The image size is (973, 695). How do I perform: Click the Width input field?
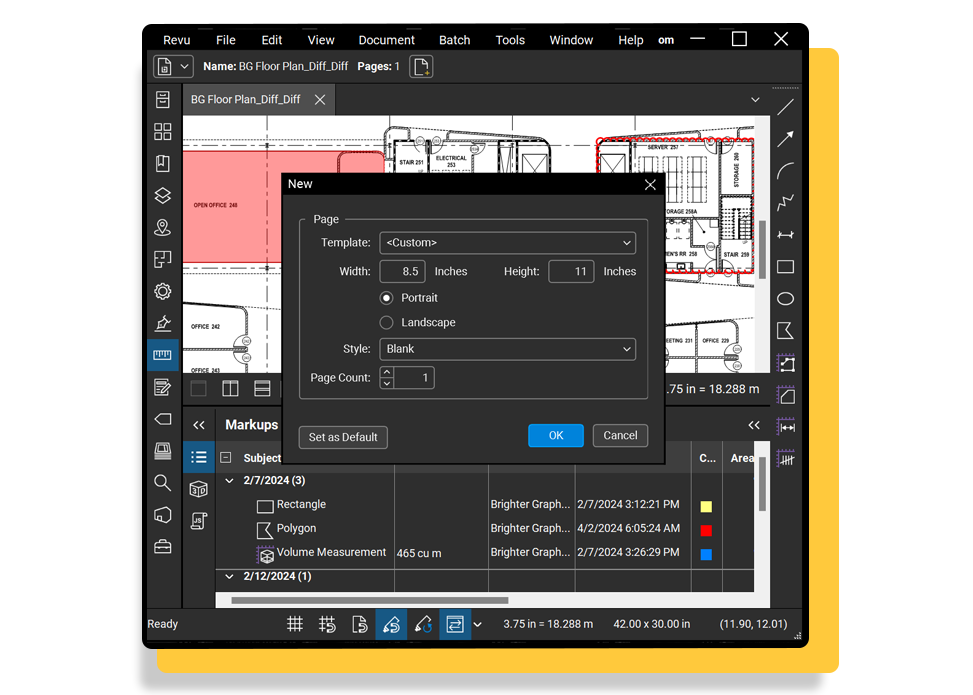(x=403, y=271)
